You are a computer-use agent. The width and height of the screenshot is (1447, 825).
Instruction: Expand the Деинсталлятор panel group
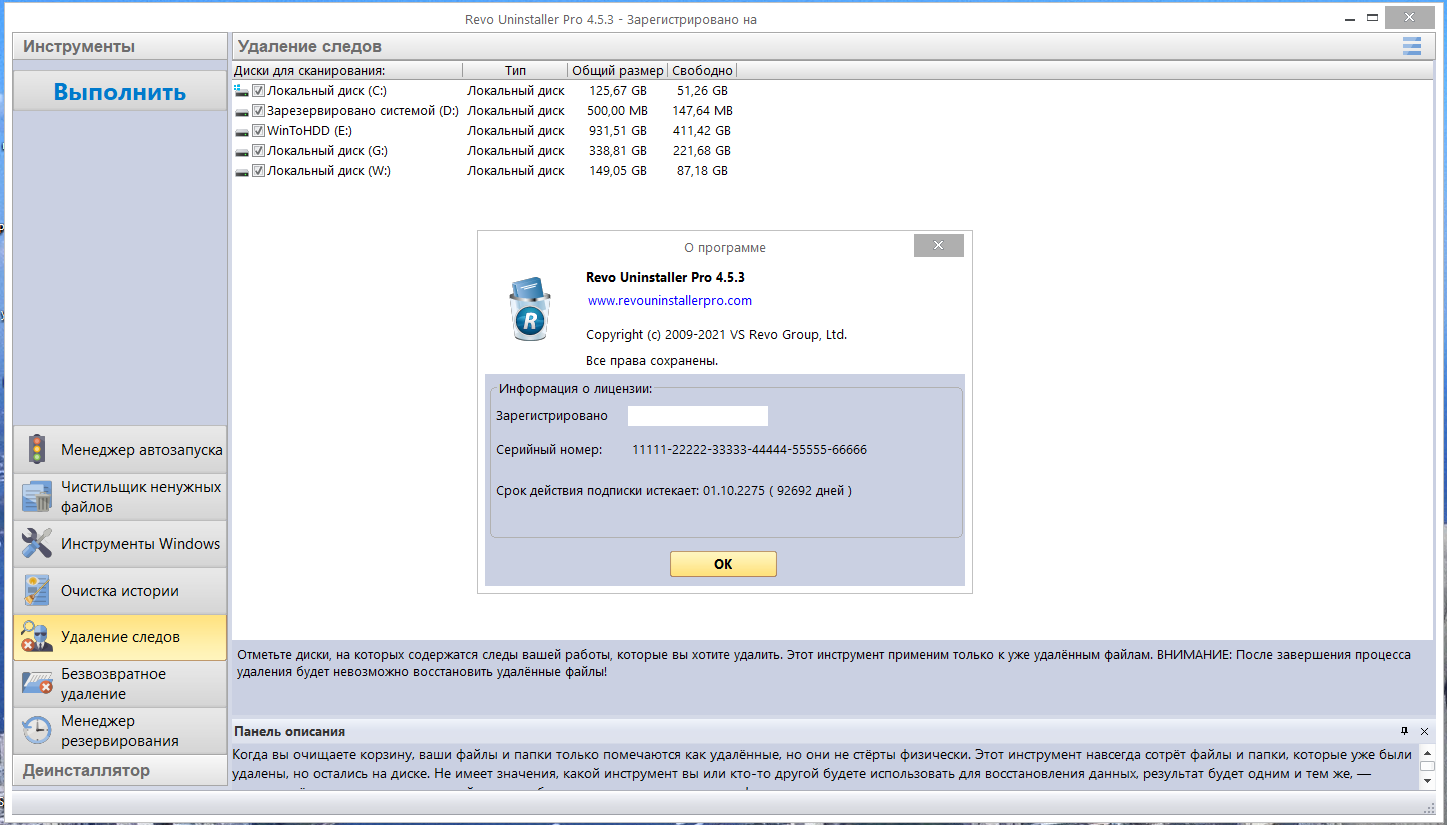(120, 770)
